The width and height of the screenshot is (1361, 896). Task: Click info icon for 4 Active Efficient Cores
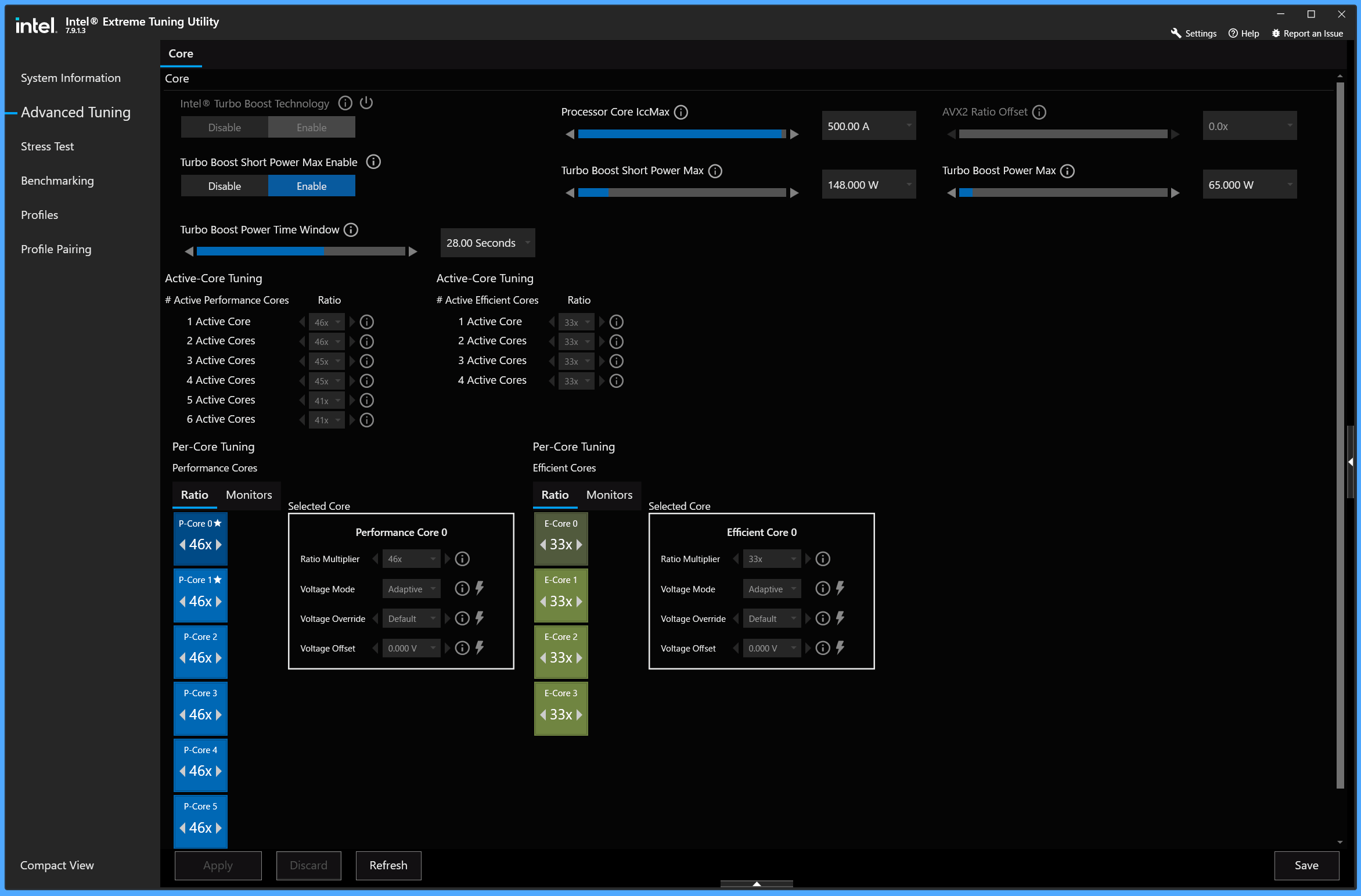(616, 381)
